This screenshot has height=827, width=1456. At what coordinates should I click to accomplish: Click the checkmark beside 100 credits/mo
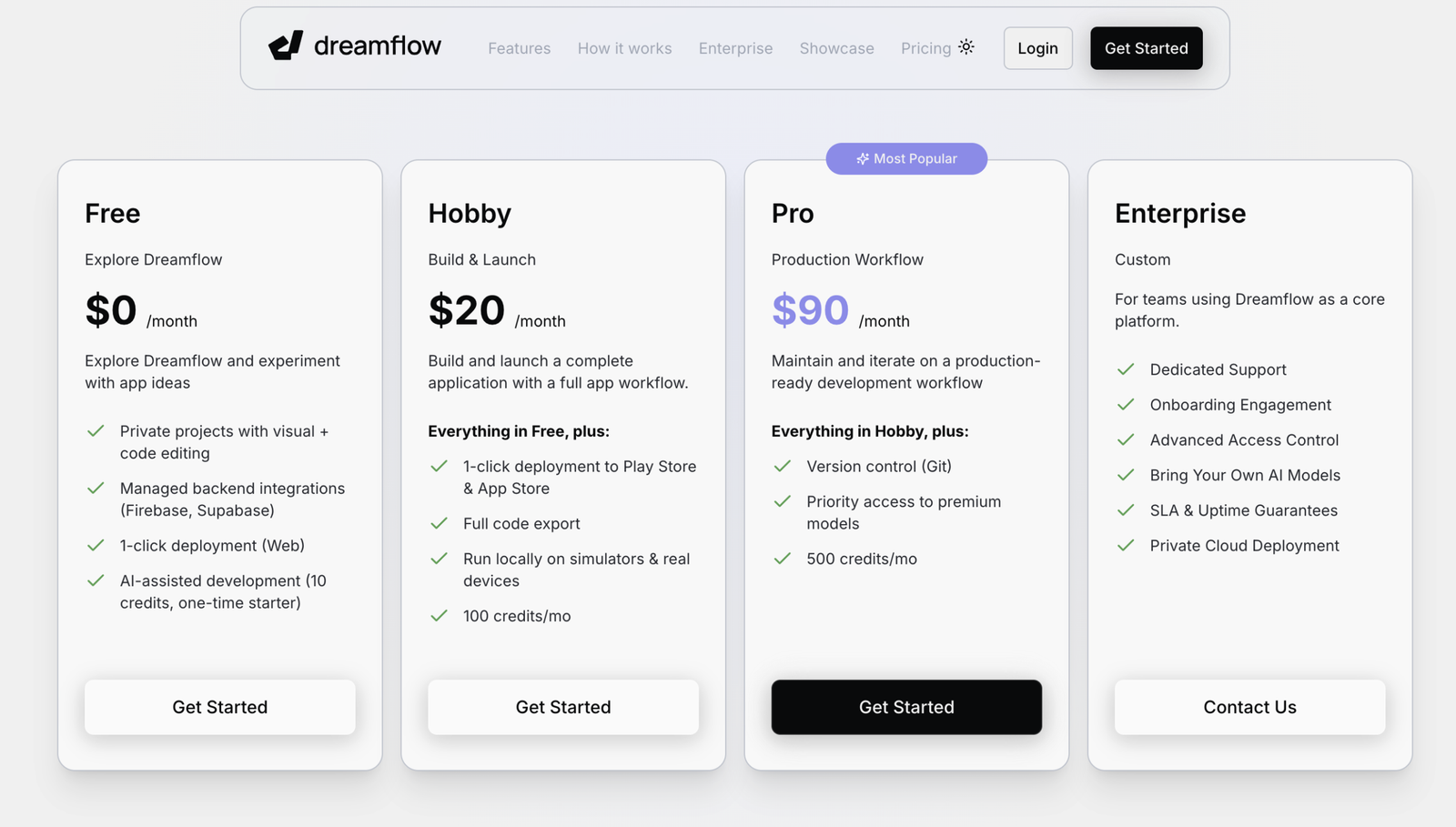pyautogui.click(x=439, y=616)
